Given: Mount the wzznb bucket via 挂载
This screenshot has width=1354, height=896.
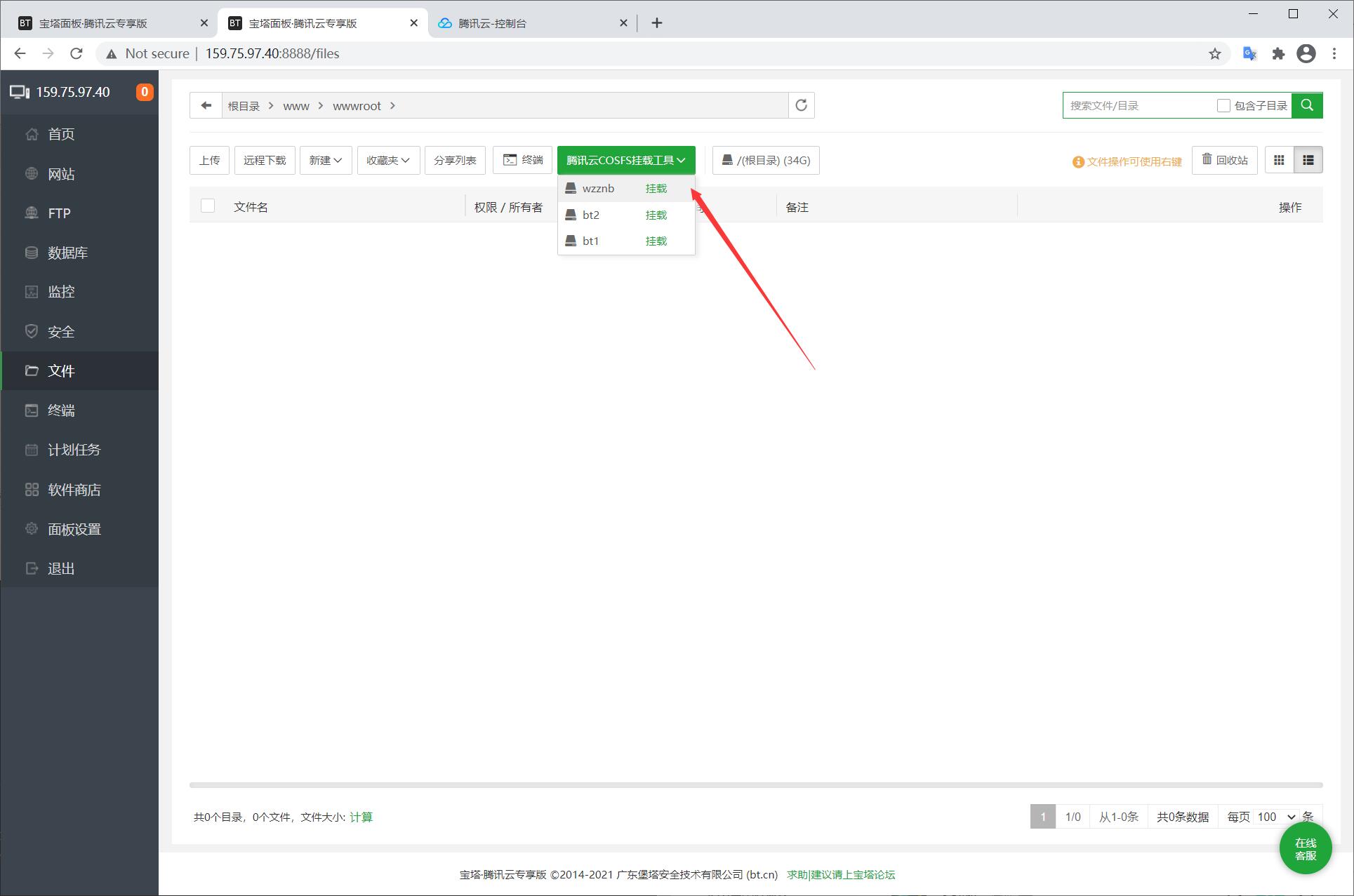Looking at the screenshot, I should pyautogui.click(x=656, y=188).
